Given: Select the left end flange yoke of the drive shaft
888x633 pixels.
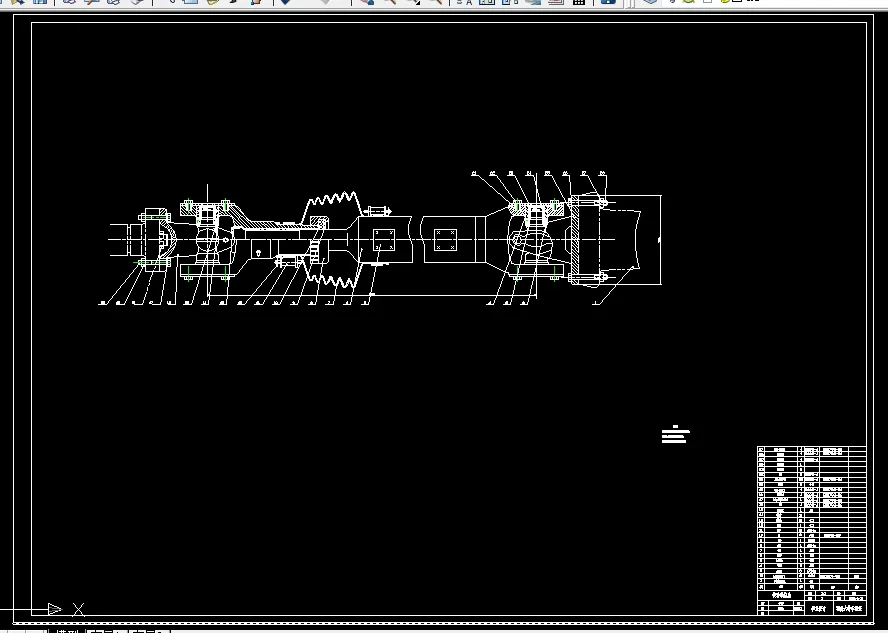Looking at the screenshot, I should [x=155, y=239].
